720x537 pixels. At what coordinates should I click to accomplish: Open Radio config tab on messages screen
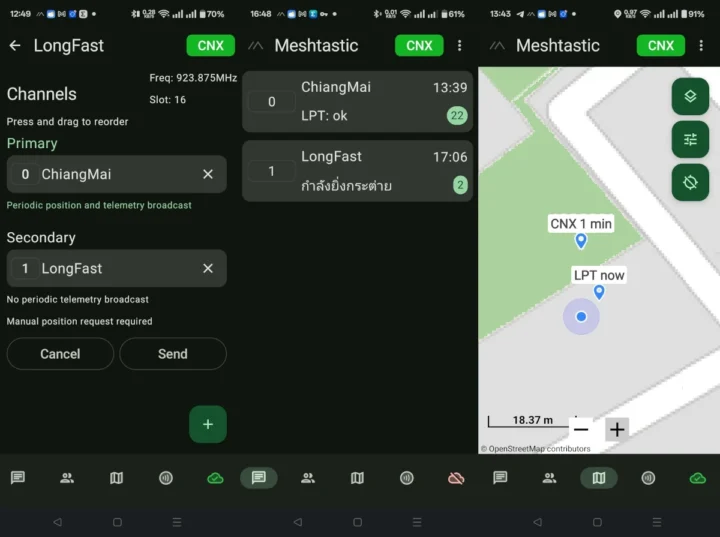[407, 478]
